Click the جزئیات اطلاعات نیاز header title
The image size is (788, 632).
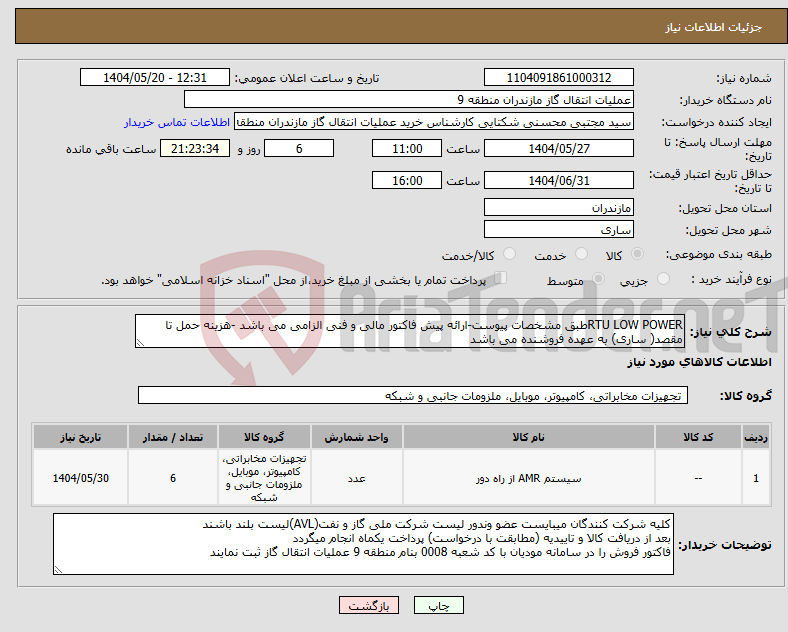click(x=714, y=27)
